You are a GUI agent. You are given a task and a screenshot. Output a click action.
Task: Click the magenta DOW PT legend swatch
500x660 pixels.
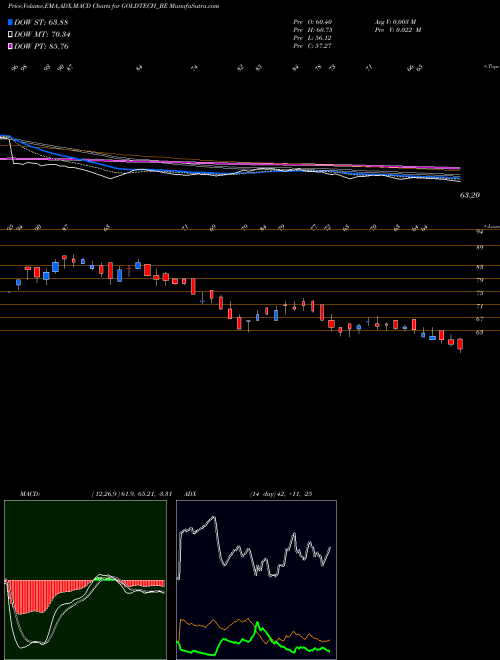pos(10,46)
